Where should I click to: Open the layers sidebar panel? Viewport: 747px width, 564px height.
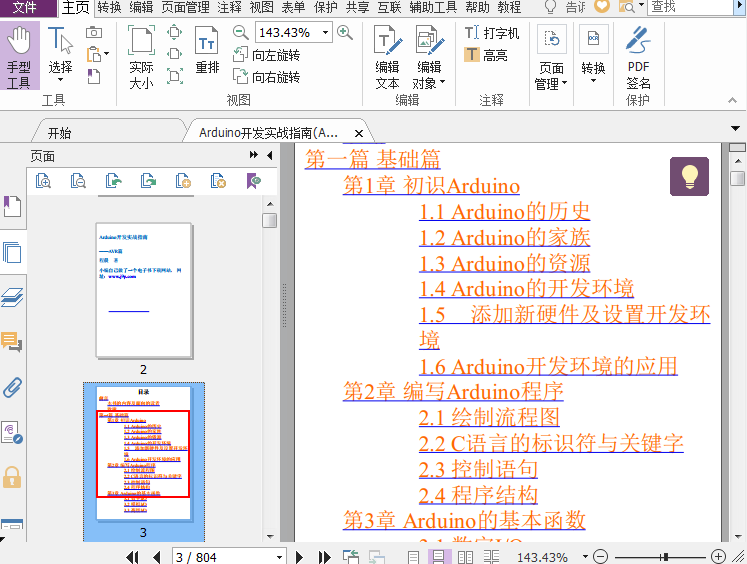click(12, 297)
